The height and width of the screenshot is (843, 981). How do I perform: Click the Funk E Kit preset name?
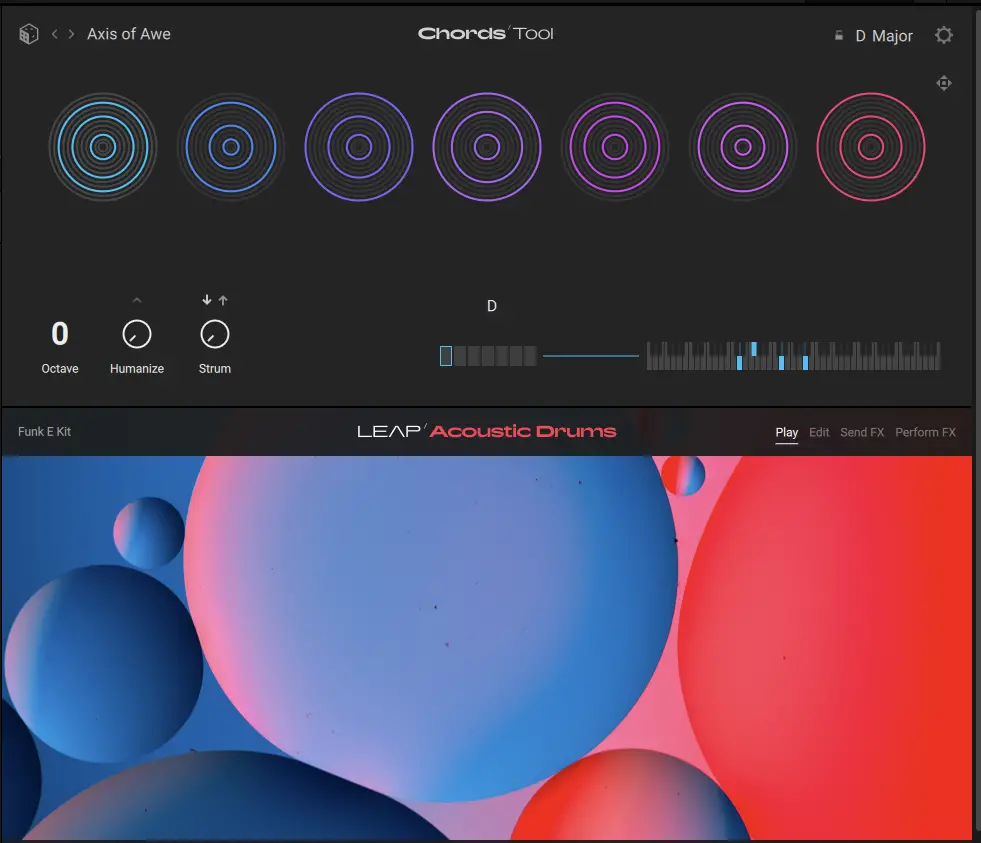(x=44, y=431)
